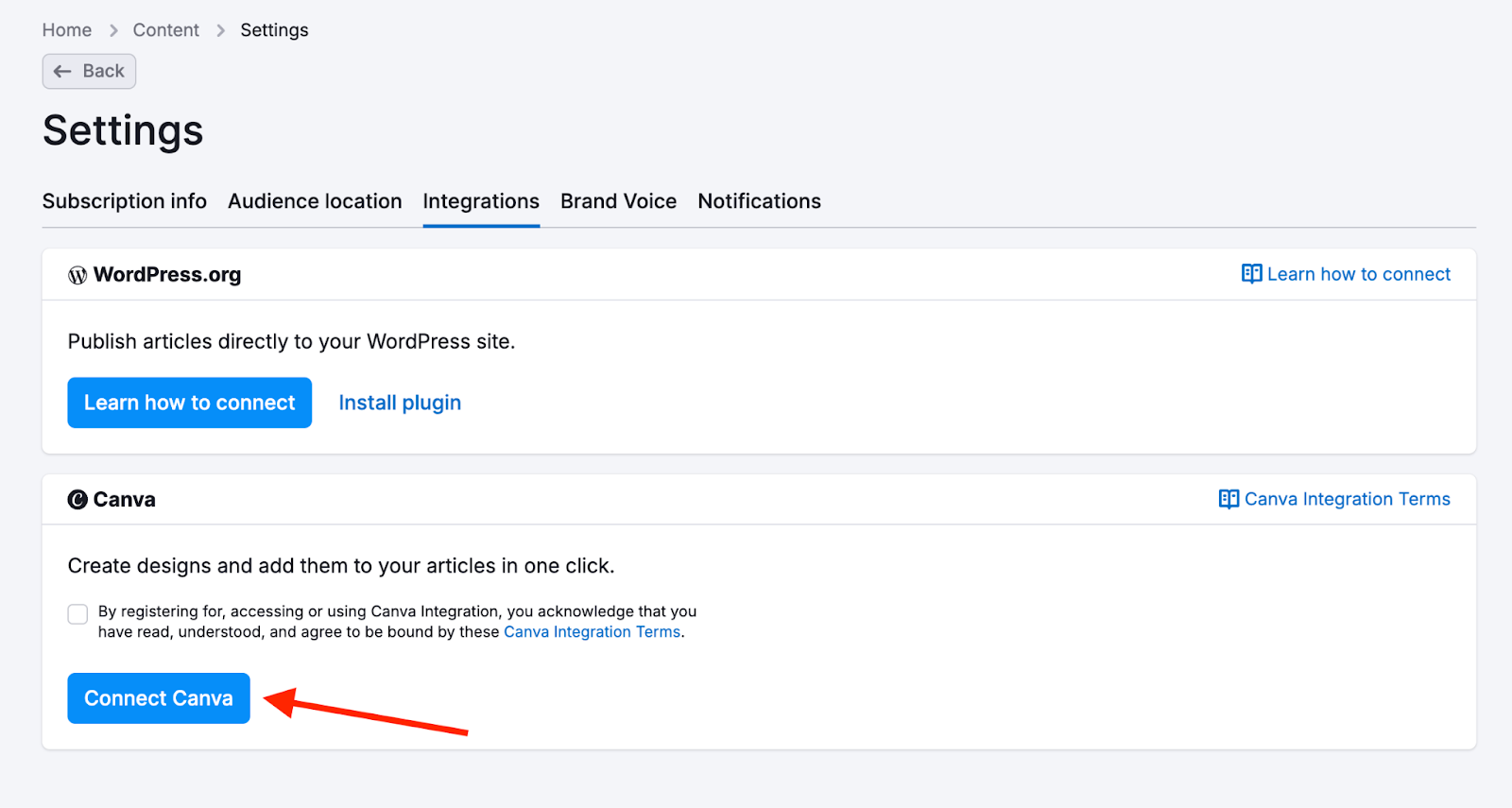Open the Brand Voice tab
This screenshot has width=1512, height=808.
(619, 201)
